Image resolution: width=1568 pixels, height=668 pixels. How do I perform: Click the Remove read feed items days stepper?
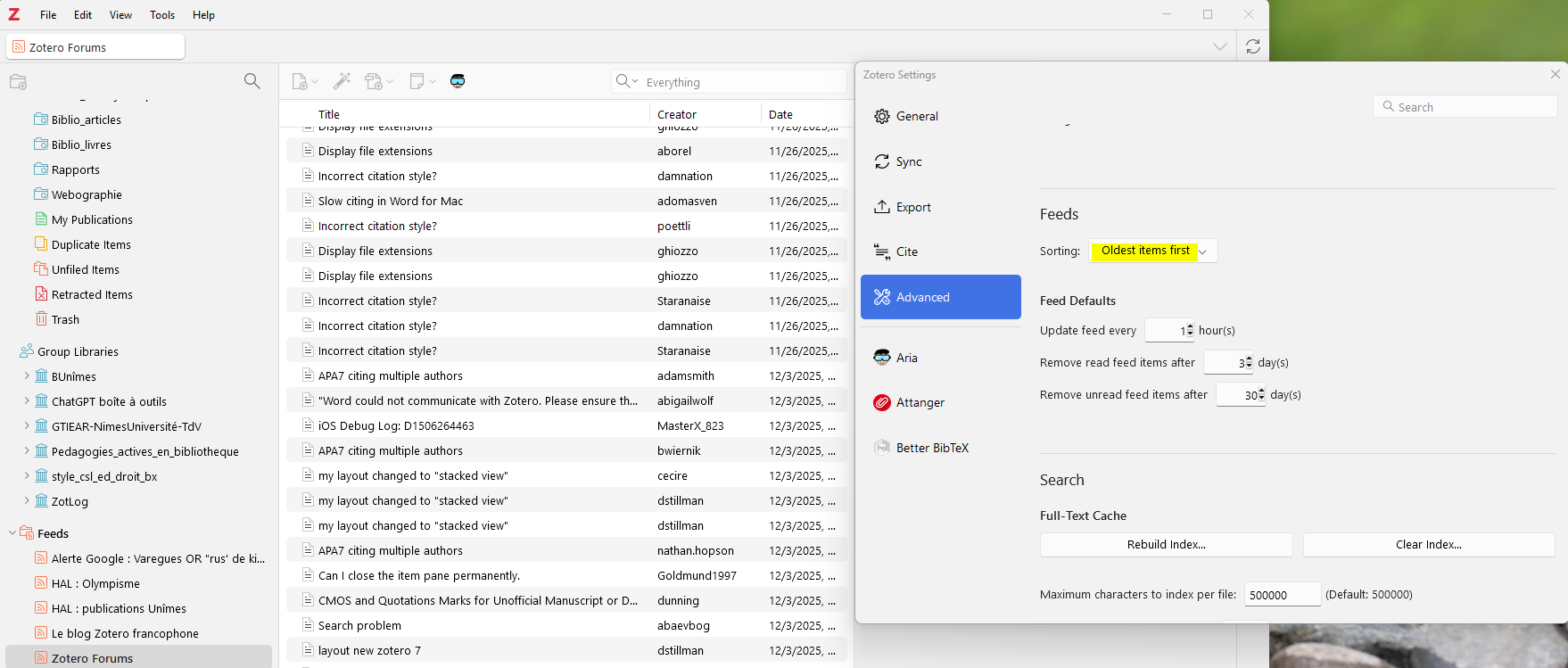1249,362
